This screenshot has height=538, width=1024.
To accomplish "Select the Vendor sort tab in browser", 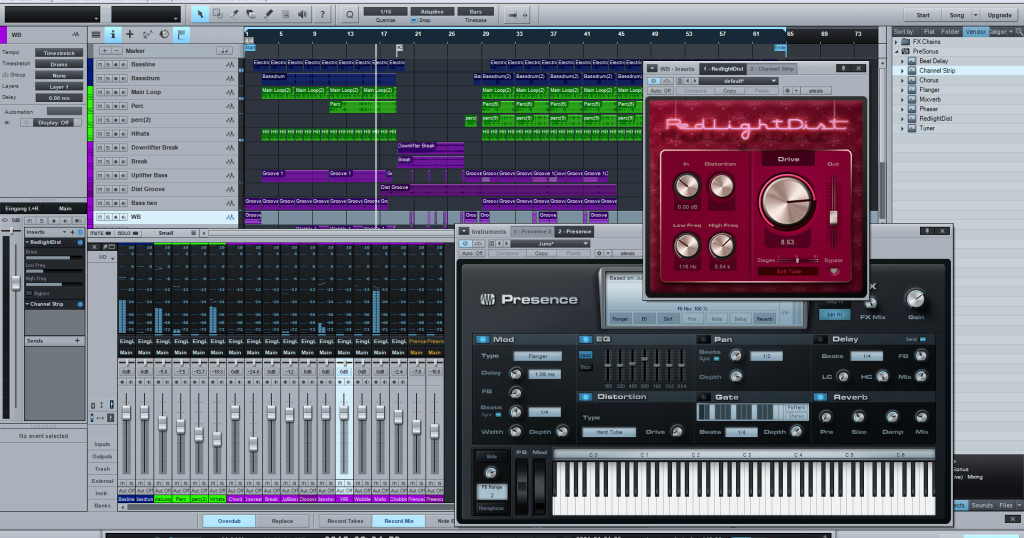I will [x=975, y=32].
